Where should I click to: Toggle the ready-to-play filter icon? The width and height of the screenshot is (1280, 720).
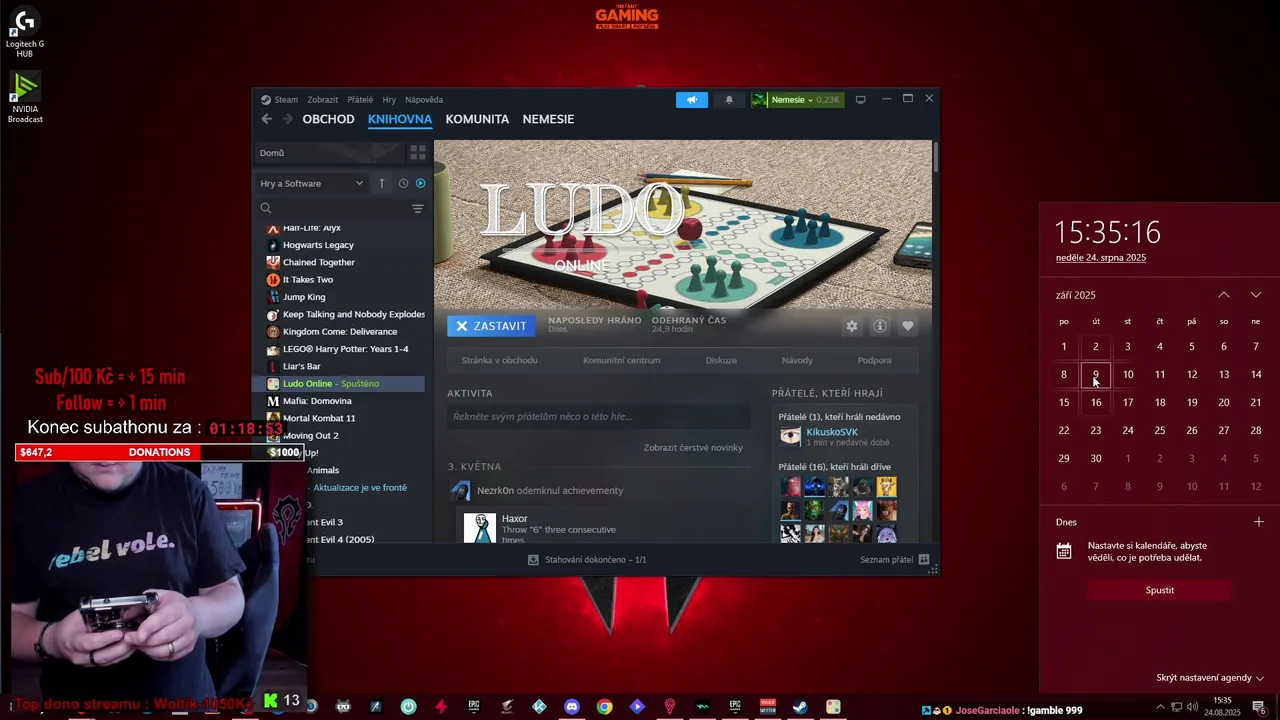(x=420, y=184)
